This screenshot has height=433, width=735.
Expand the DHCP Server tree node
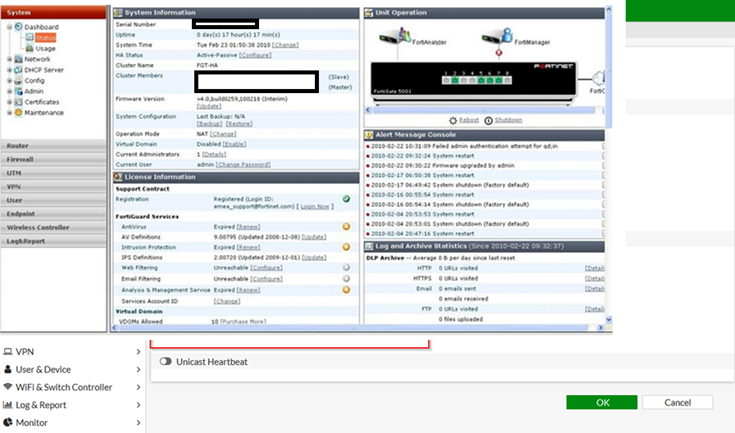pyautogui.click(x=9, y=70)
